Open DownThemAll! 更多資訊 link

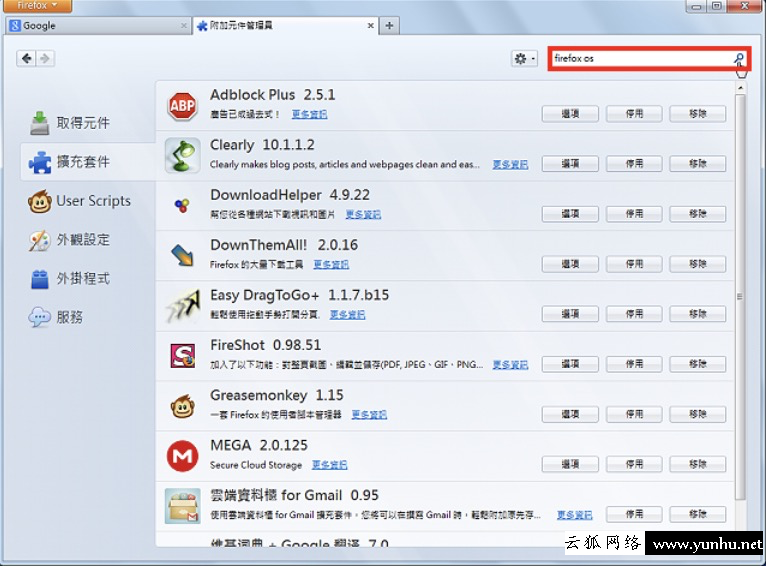331,265
